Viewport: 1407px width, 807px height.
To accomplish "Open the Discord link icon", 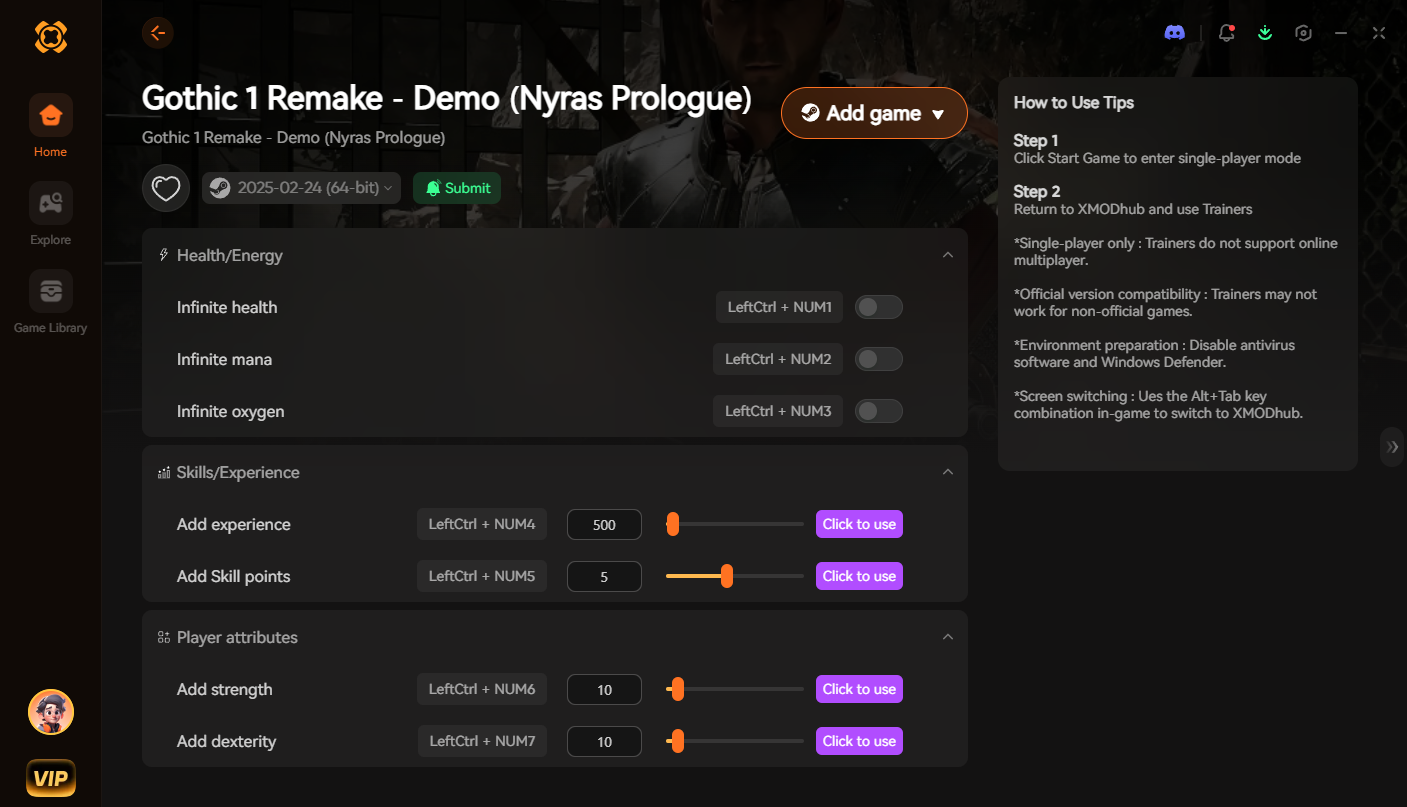I will click(x=1175, y=33).
